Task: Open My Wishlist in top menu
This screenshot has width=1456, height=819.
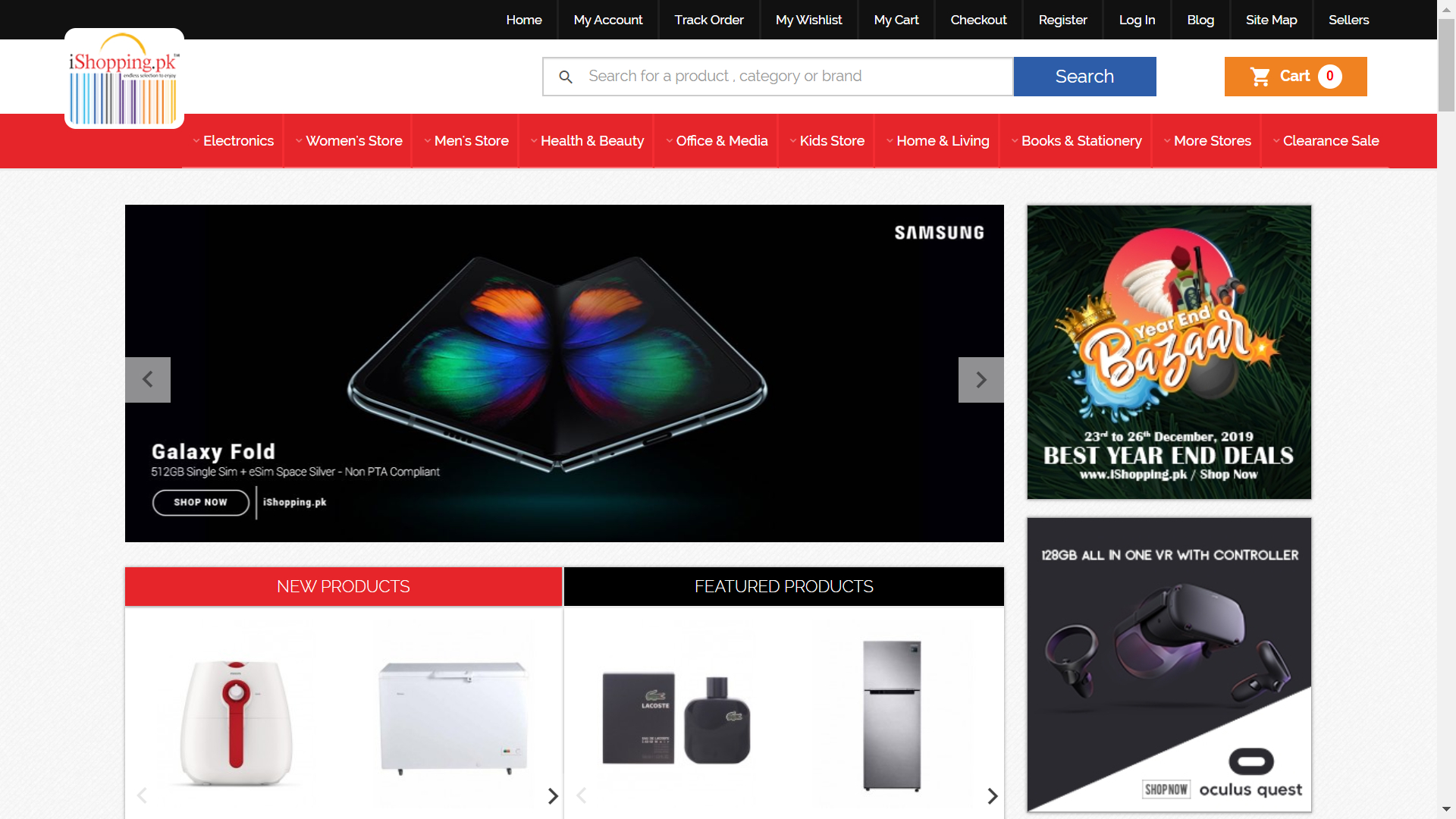Action: pyautogui.click(x=808, y=20)
